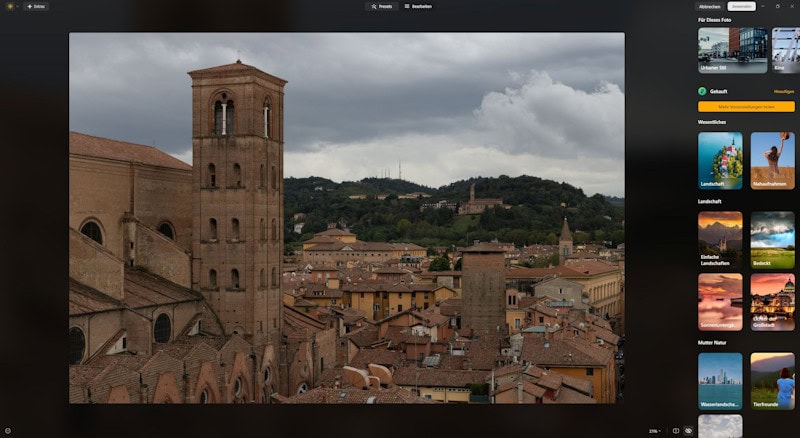Open the zoom percentage dropdown
The width and height of the screenshot is (800, 438).
(653, 431)
